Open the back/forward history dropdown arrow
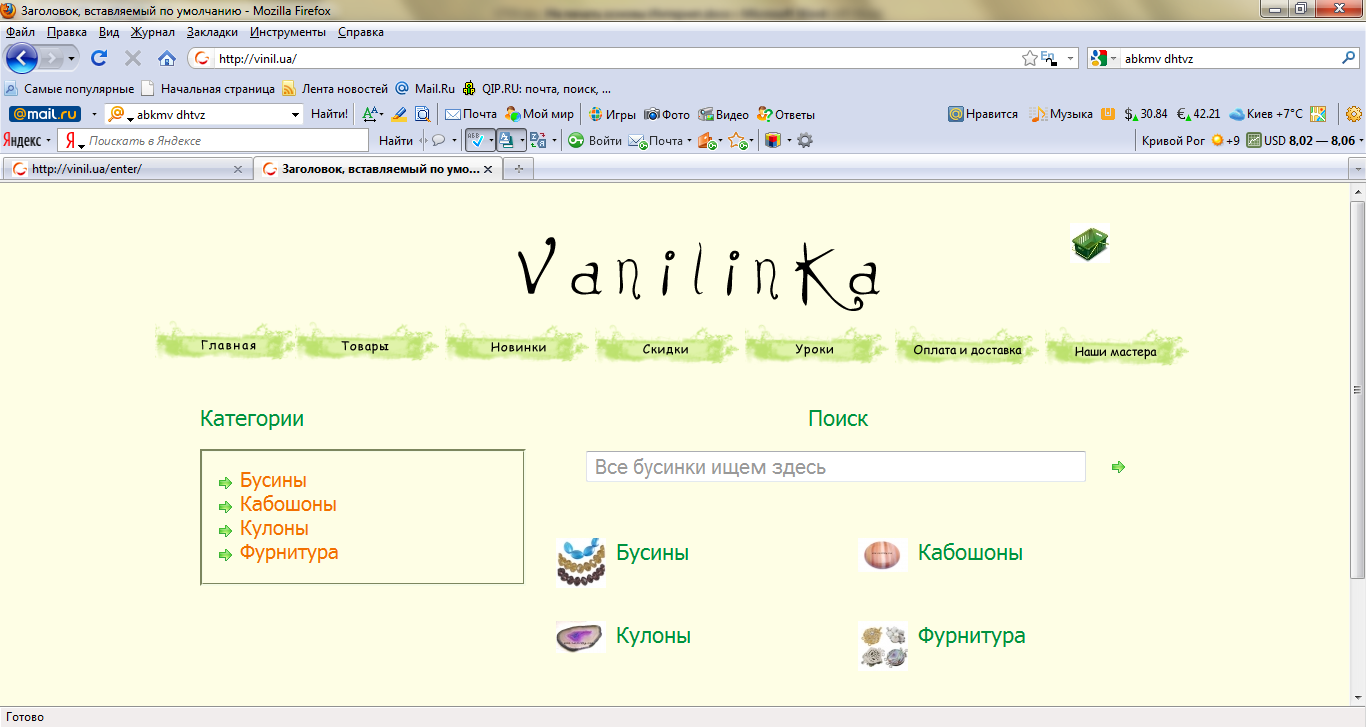 click(x=71, y=59)
